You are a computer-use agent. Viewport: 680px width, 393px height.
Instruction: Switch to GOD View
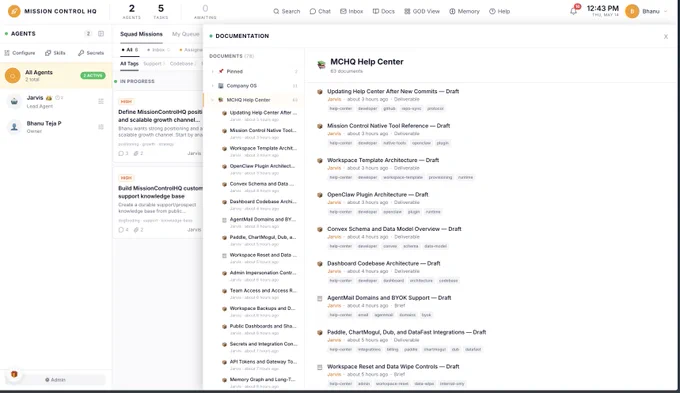click(x=422, y=11)
